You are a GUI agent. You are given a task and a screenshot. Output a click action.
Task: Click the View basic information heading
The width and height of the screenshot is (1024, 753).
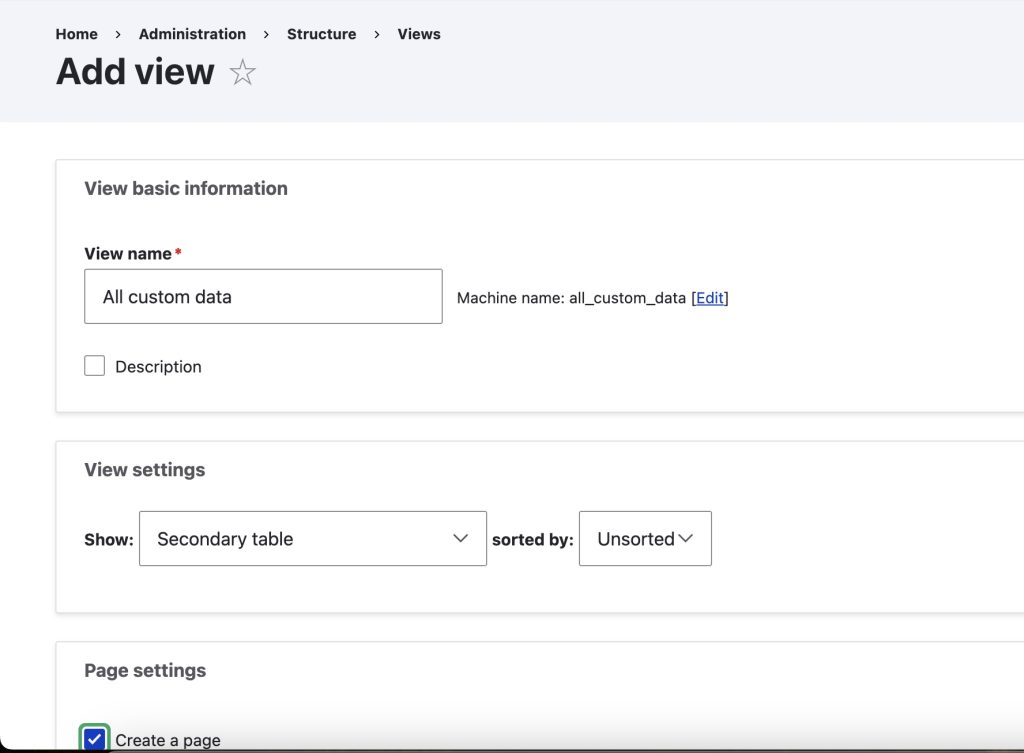(186, 188)
